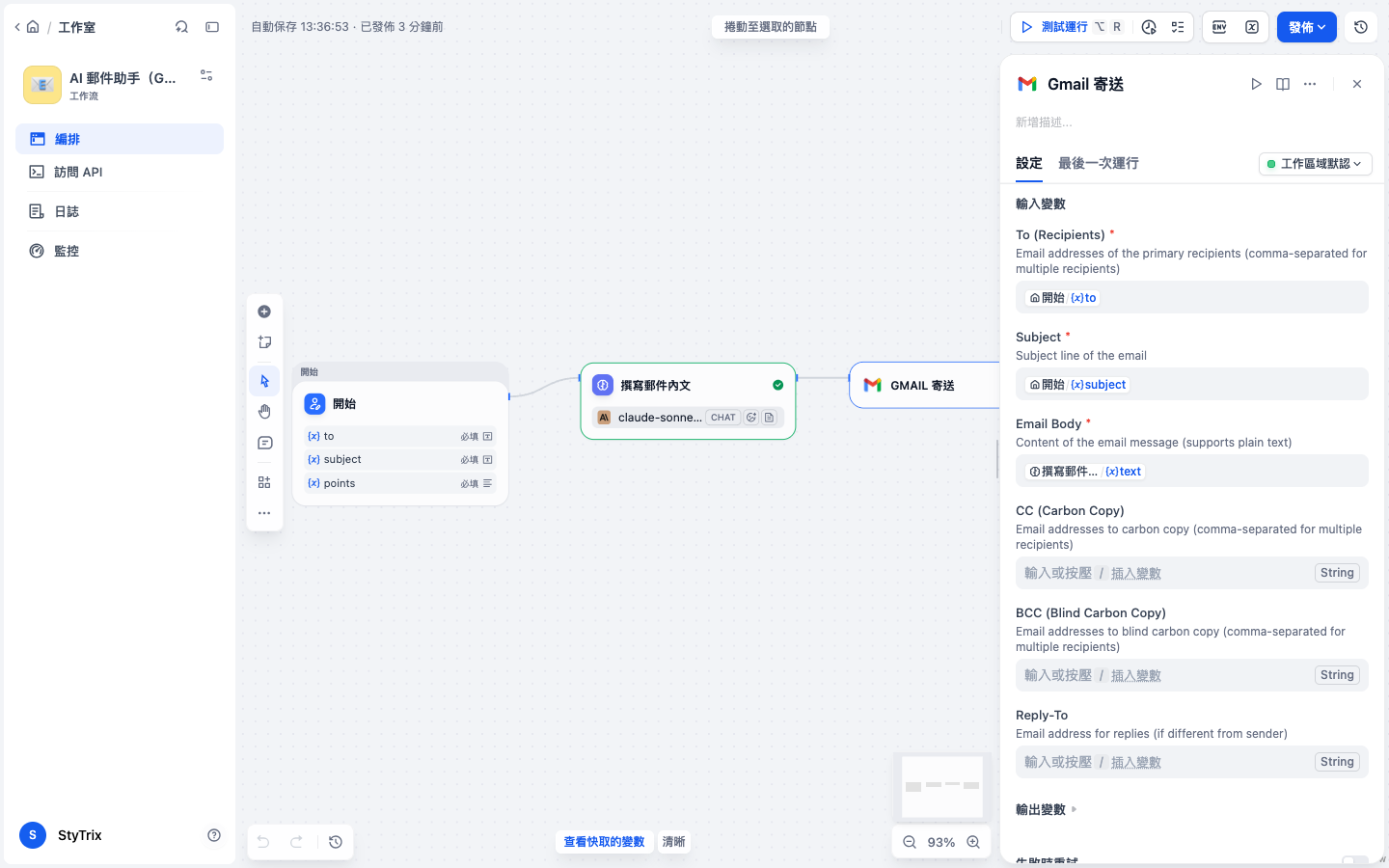Viewport: 1389px width, 868px height.
Task: Open help question mark icon
Action: [x=214, y=835]
